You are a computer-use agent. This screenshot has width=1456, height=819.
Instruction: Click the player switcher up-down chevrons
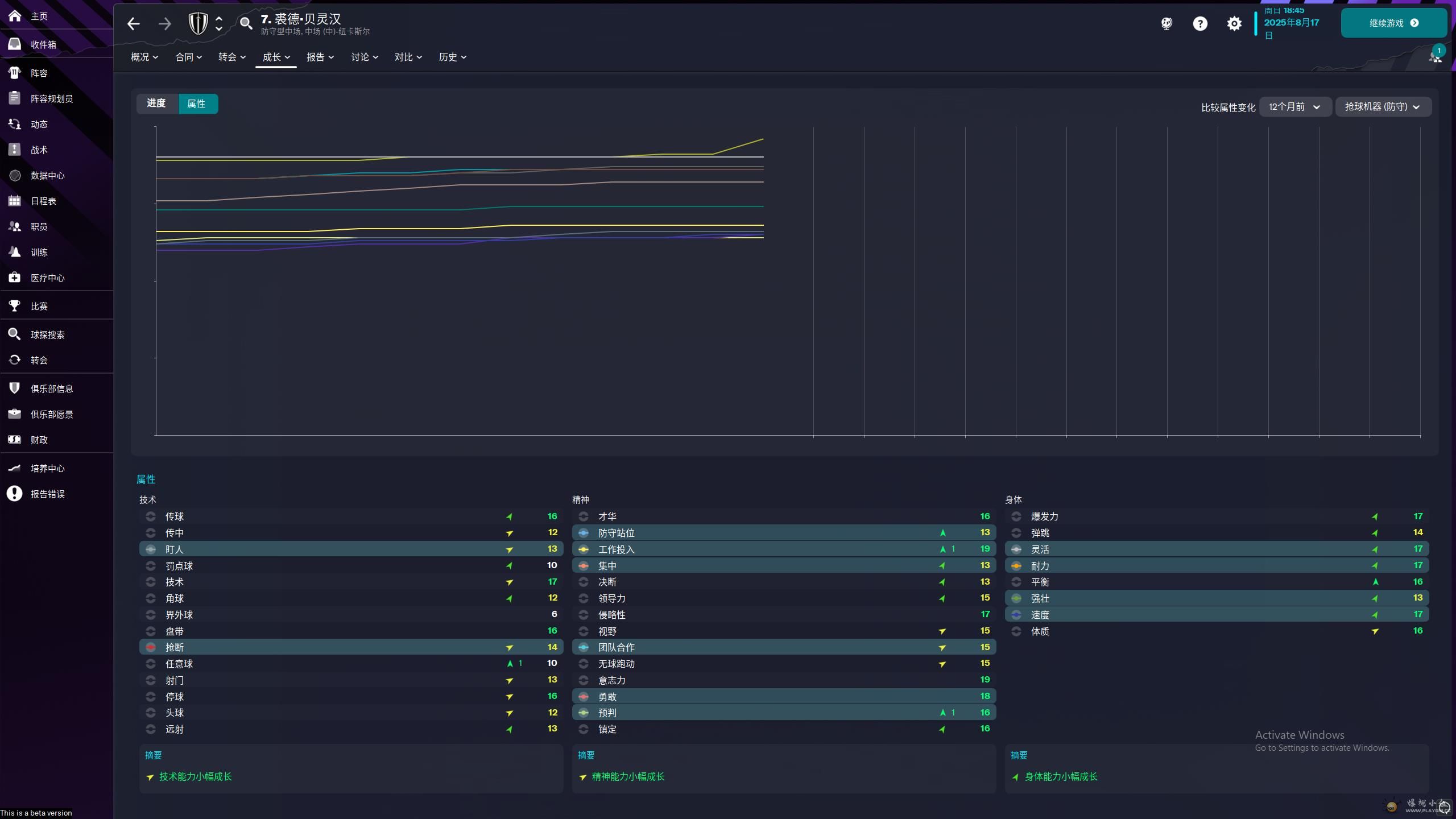219,24
